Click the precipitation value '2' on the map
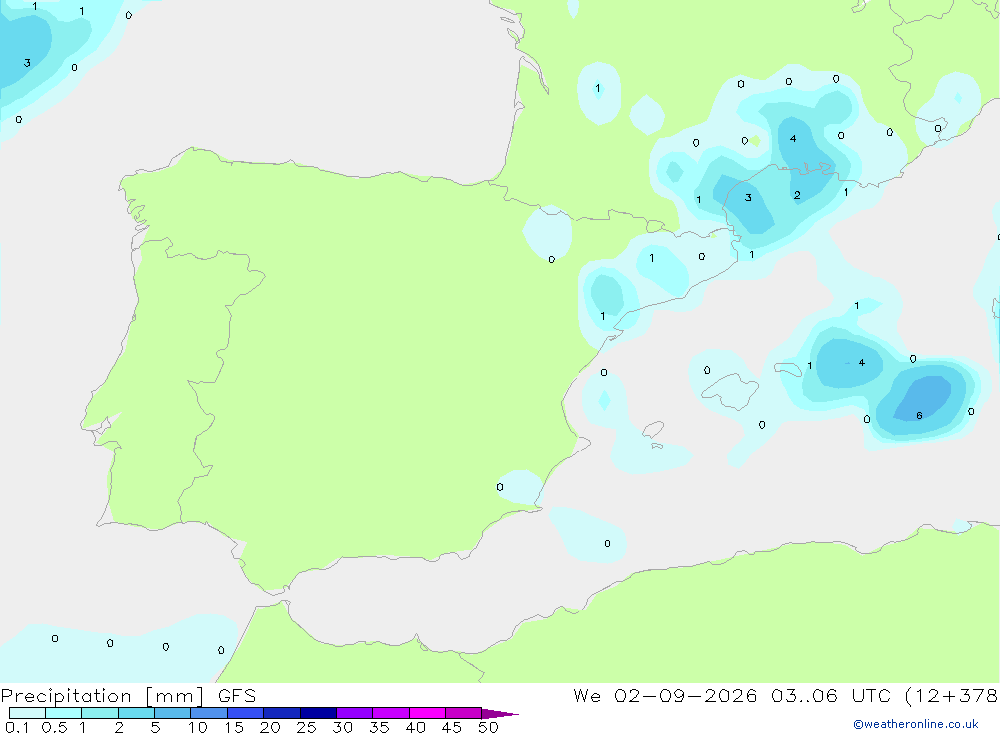1000x733 pixels. pyautogui.click(x=797, y=195)
